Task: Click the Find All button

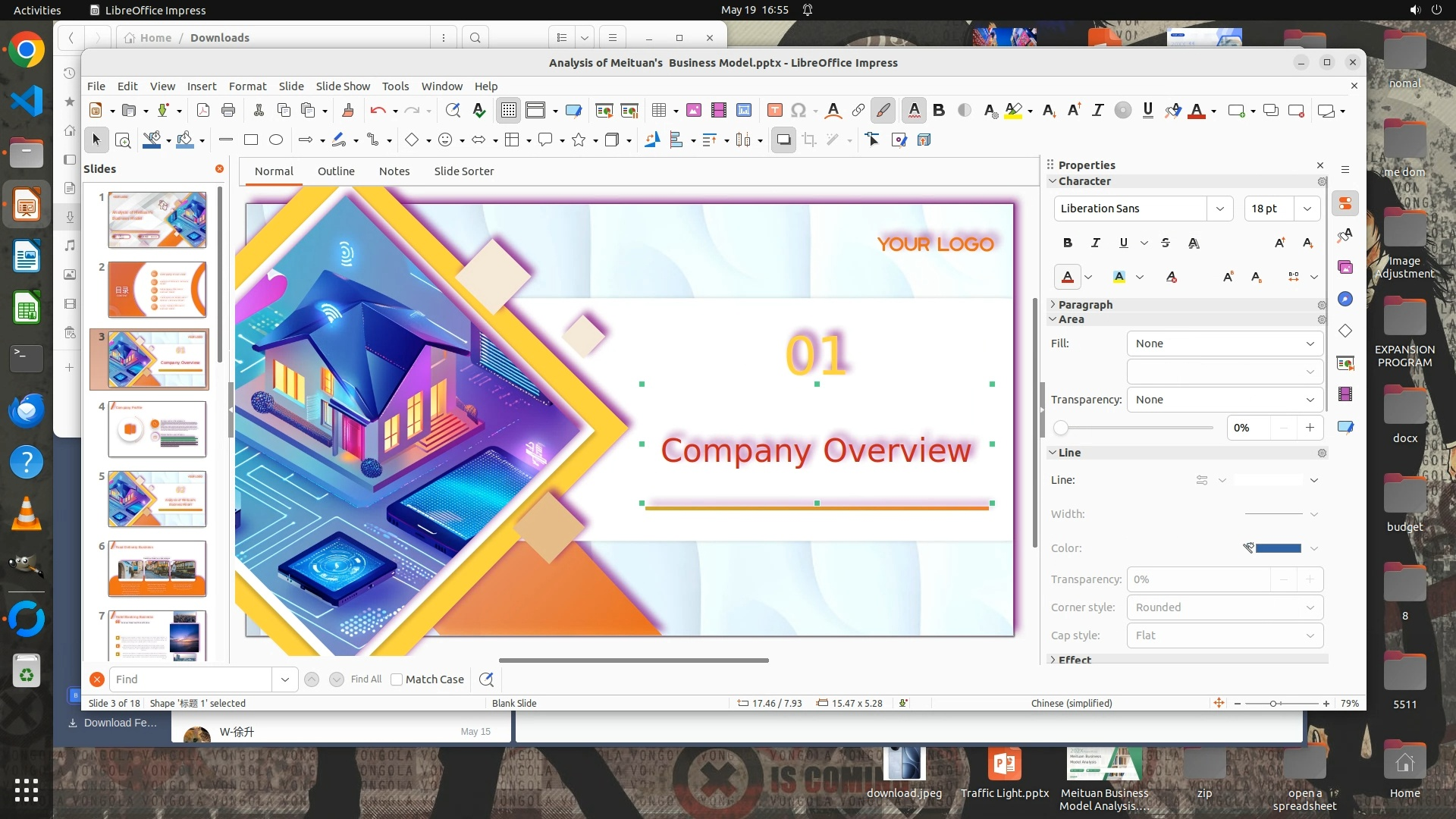Action: 366,679
